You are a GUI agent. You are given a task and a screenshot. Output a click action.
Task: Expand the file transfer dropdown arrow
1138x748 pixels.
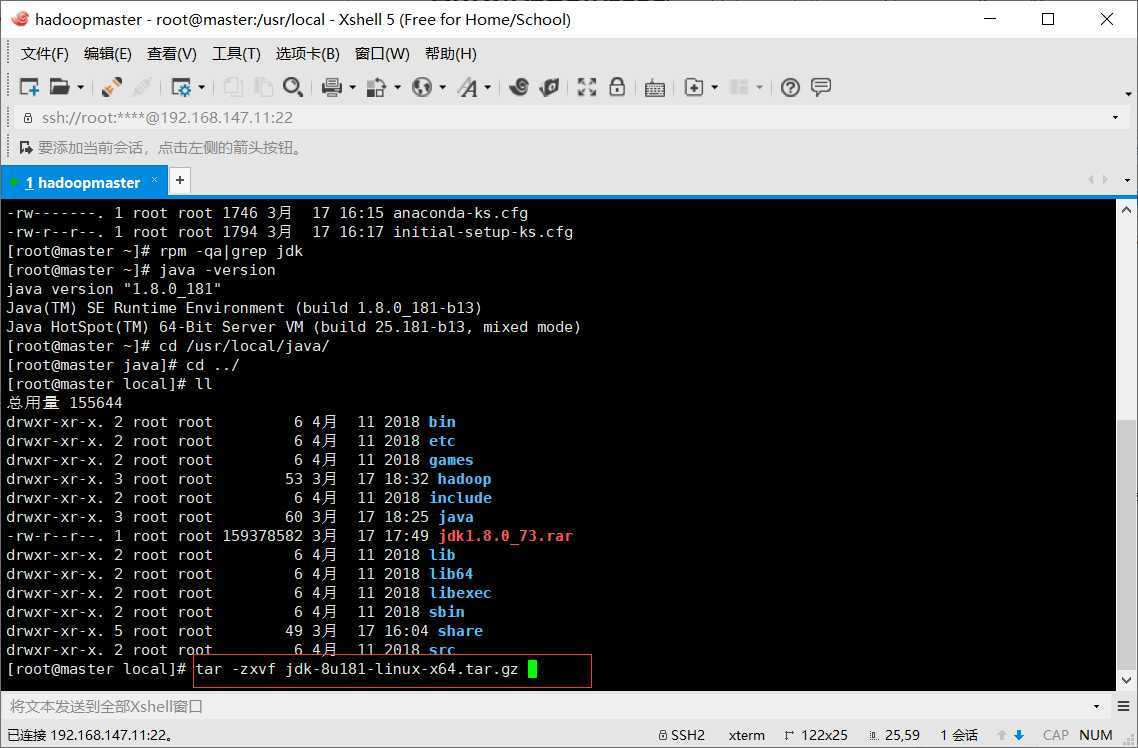397,88
